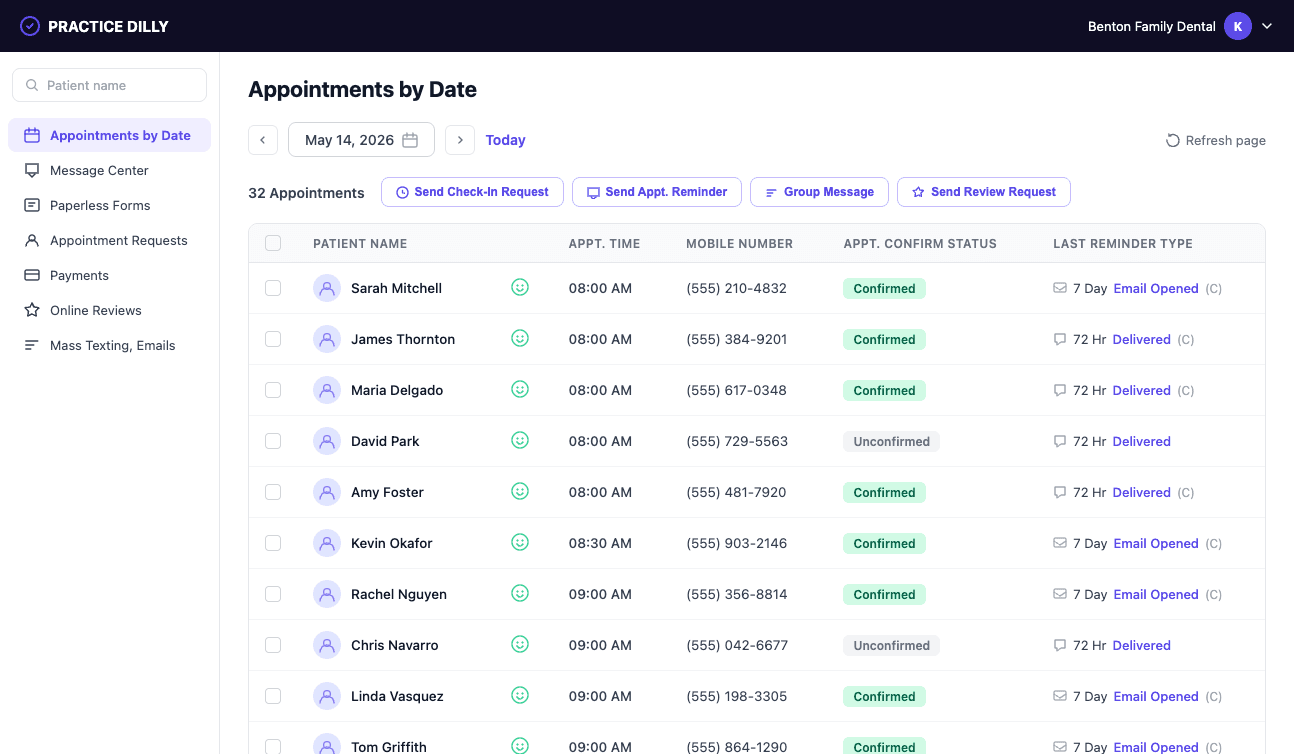Check the box for Kevin Okafor
The image size is (1294, 754).
tap(273, 543)
